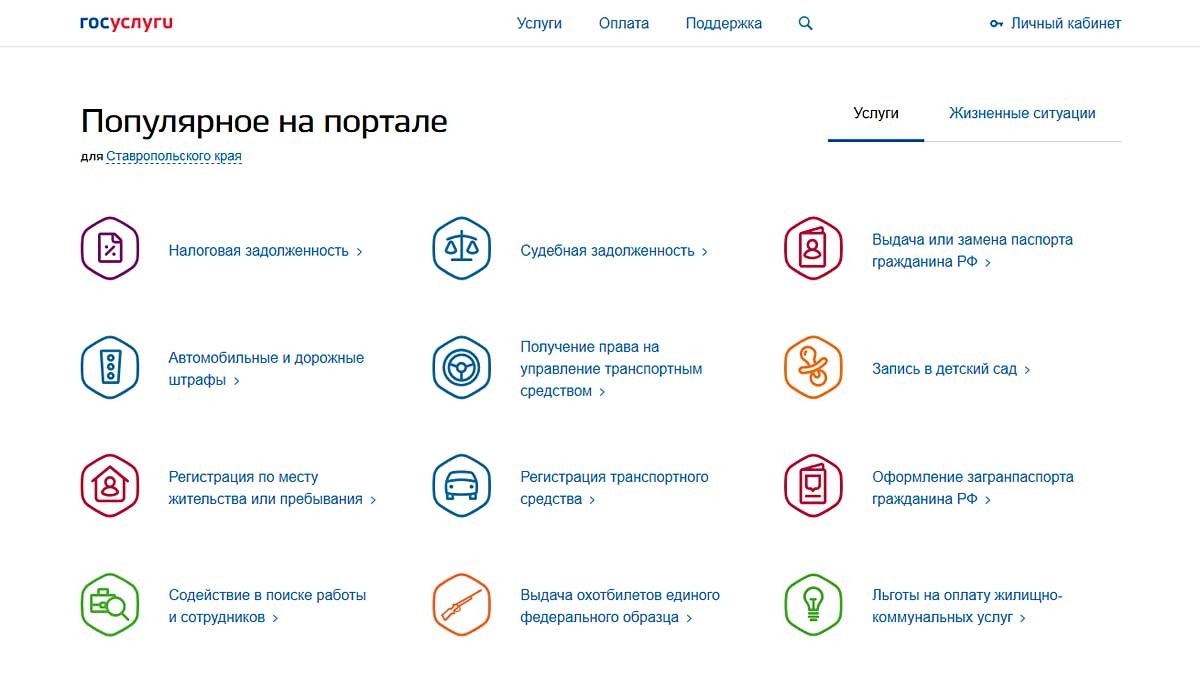Switch to the Жизненные ситуации tab
Image resolution: width=1200 pixels, height=678 pixels.
point(1023,113)
